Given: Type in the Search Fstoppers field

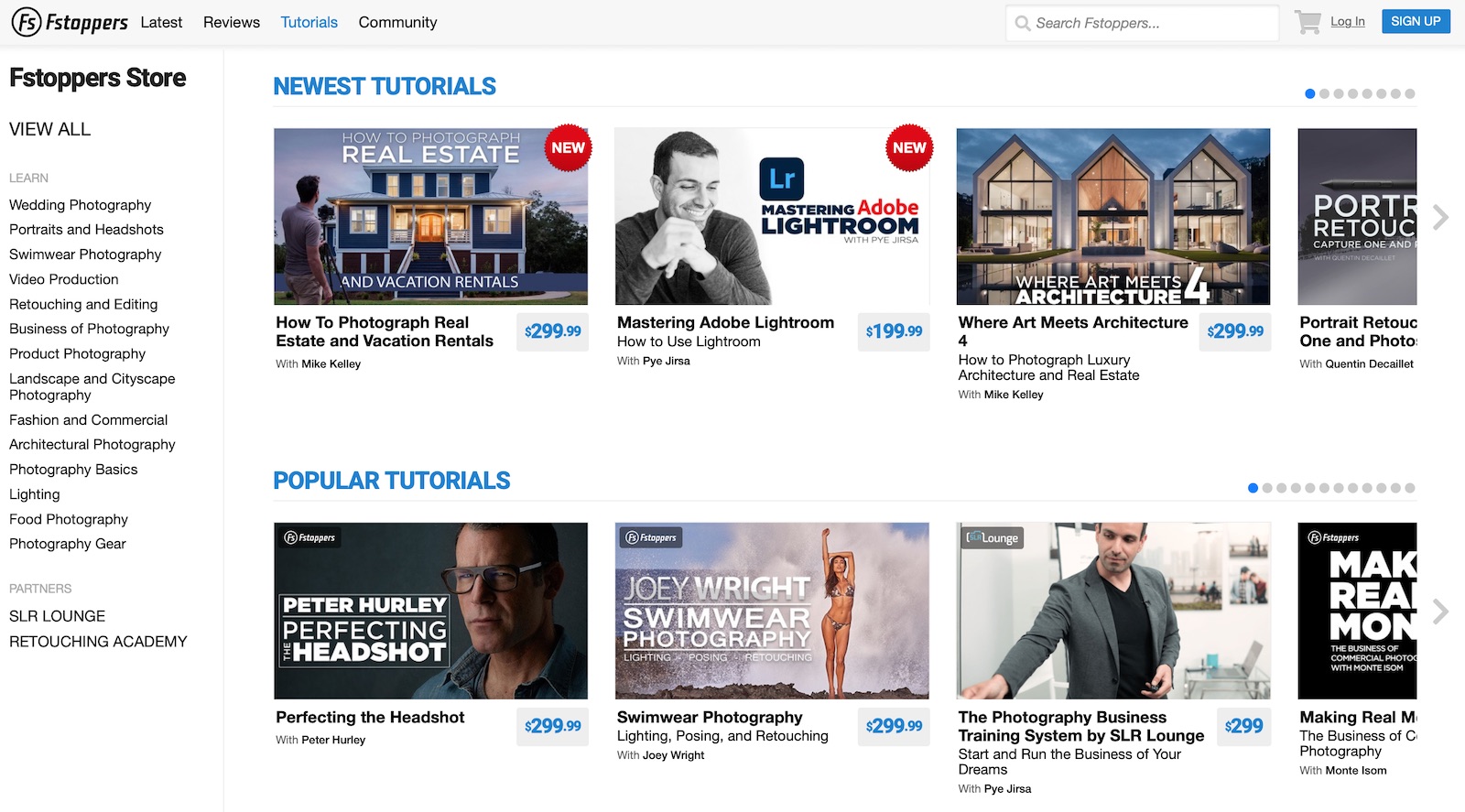Looking at the screenshot, I should [x=1154, y=23].
